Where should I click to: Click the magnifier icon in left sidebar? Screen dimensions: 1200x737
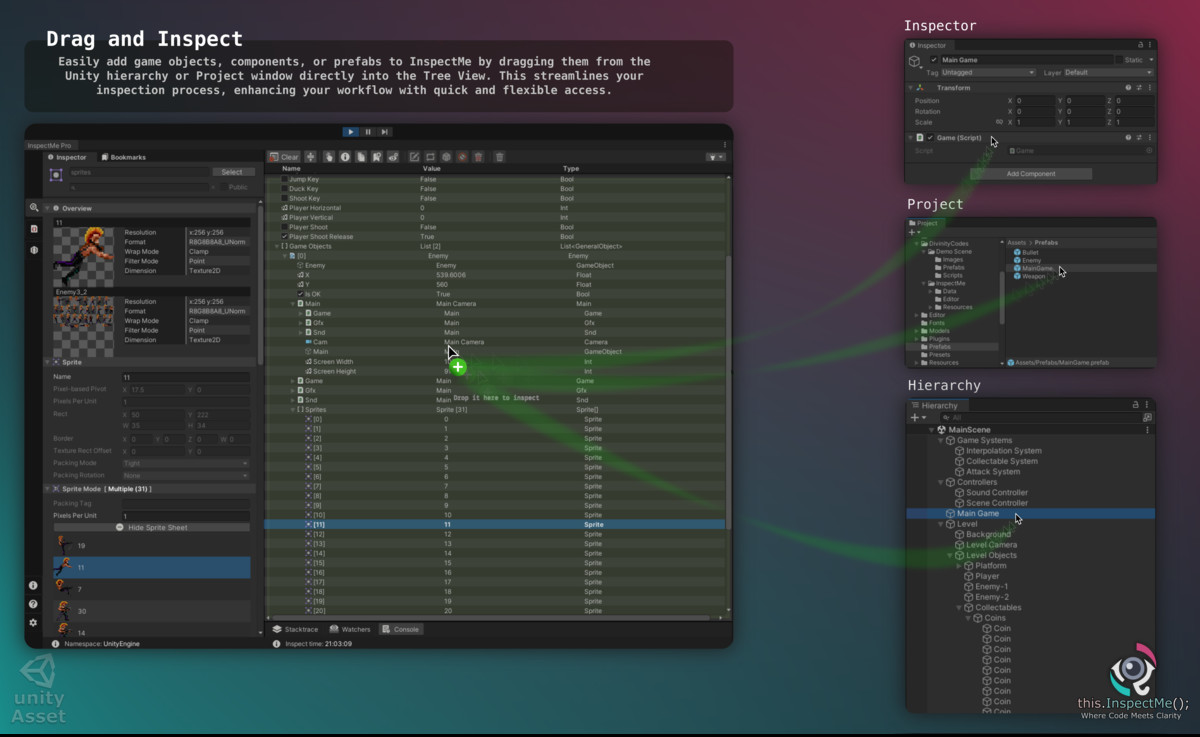coord(34,208)
